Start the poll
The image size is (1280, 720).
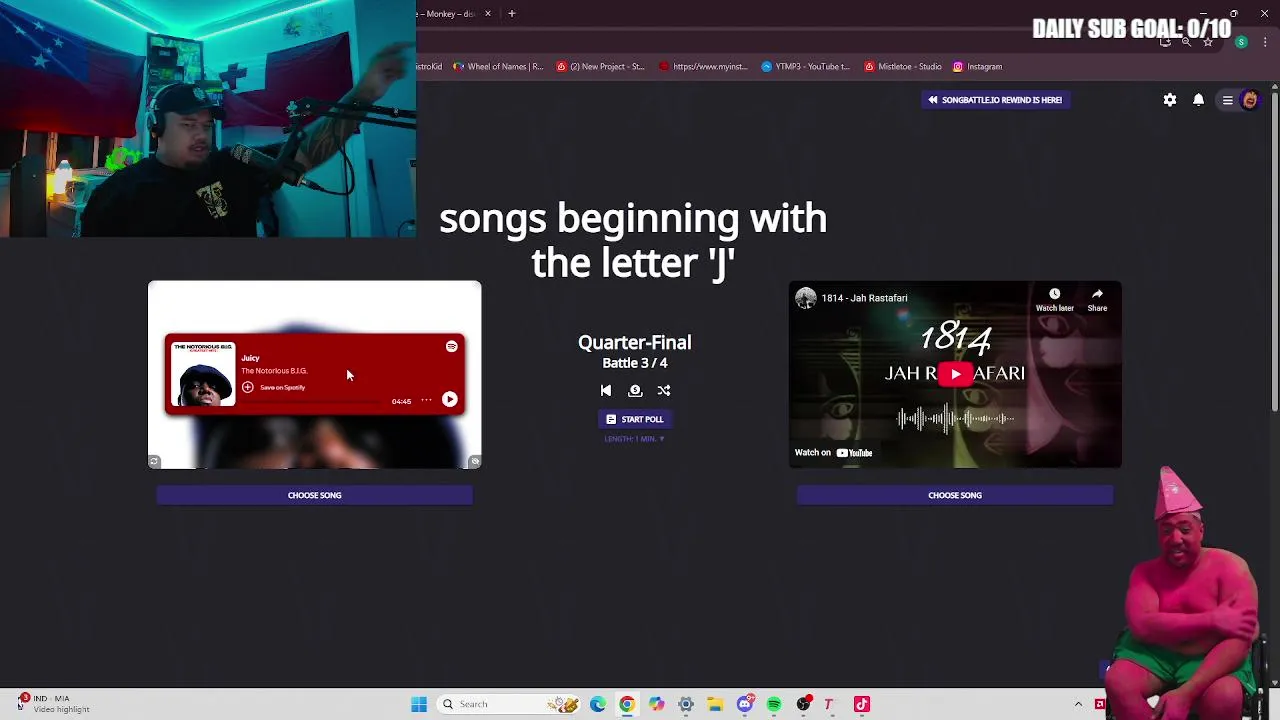pyautogui.click(x=635, y=419)
